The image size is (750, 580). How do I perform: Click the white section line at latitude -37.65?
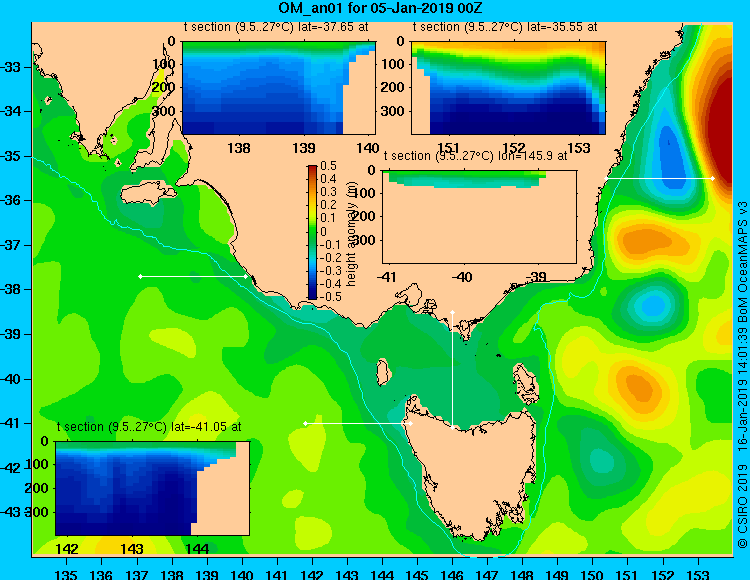click(x=193, y=276)
